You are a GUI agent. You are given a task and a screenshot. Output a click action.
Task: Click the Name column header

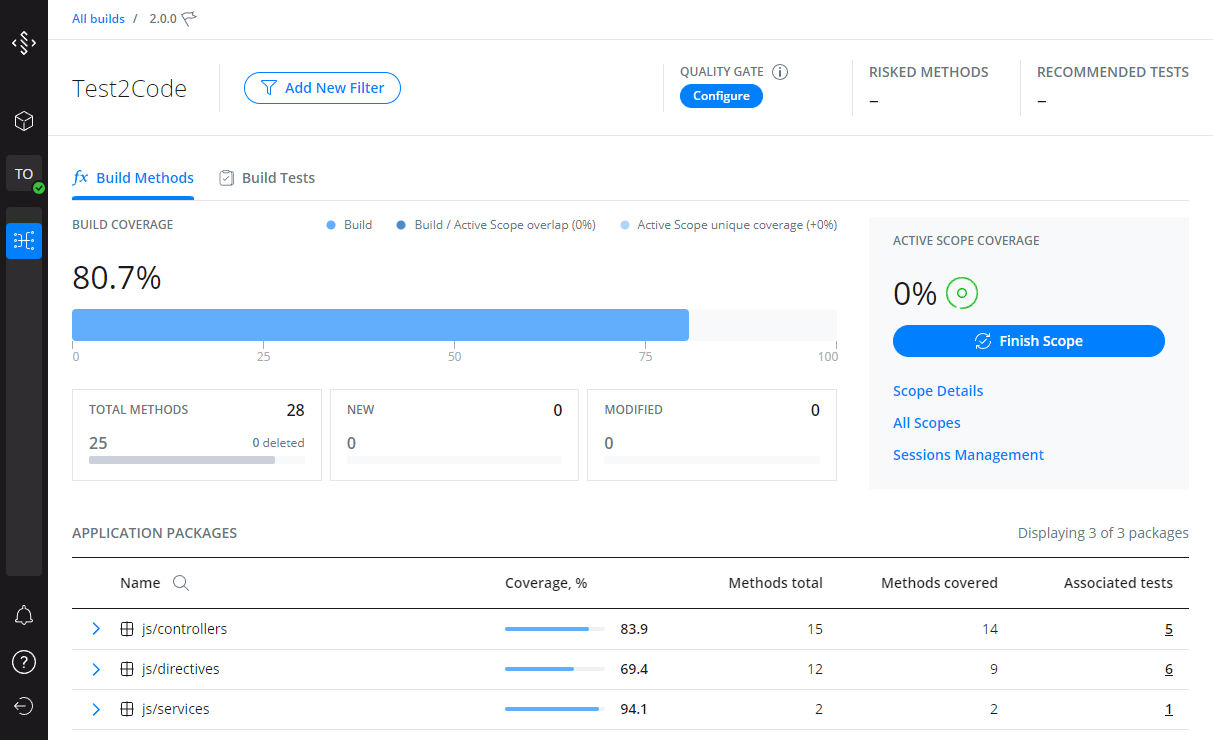(x=140, y=583)
